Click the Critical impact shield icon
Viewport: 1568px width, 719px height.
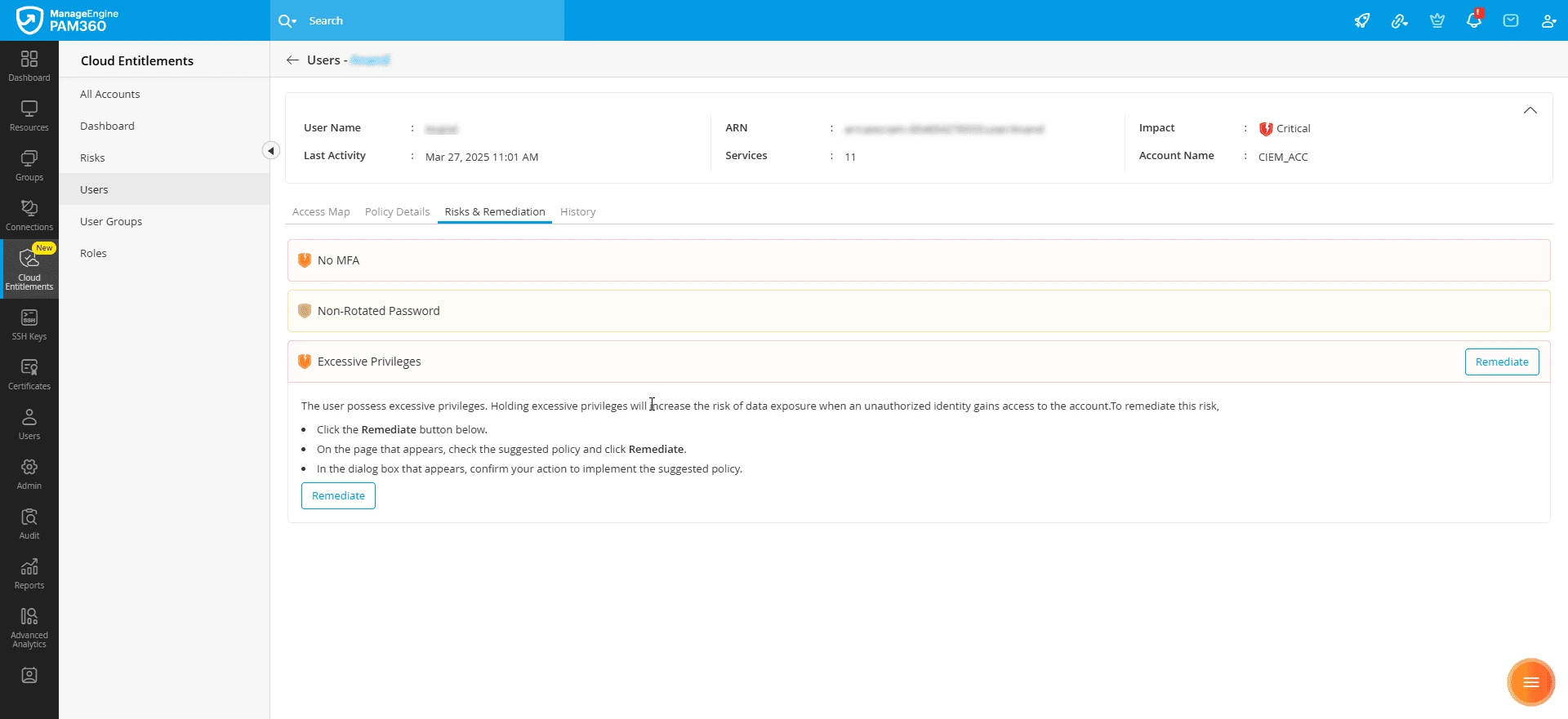(1266, 129)
